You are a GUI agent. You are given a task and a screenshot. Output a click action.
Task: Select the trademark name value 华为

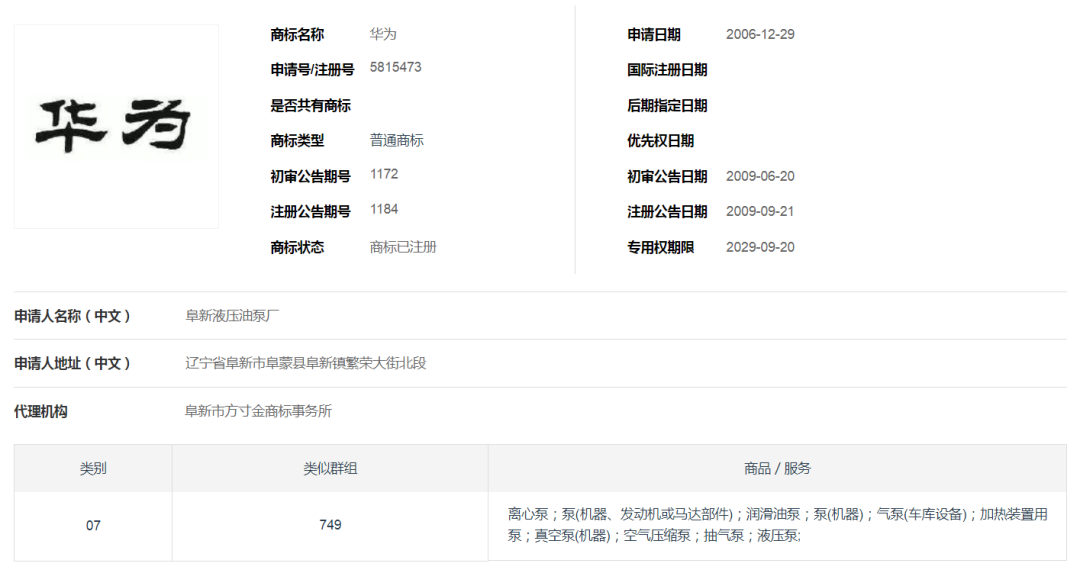383,34
